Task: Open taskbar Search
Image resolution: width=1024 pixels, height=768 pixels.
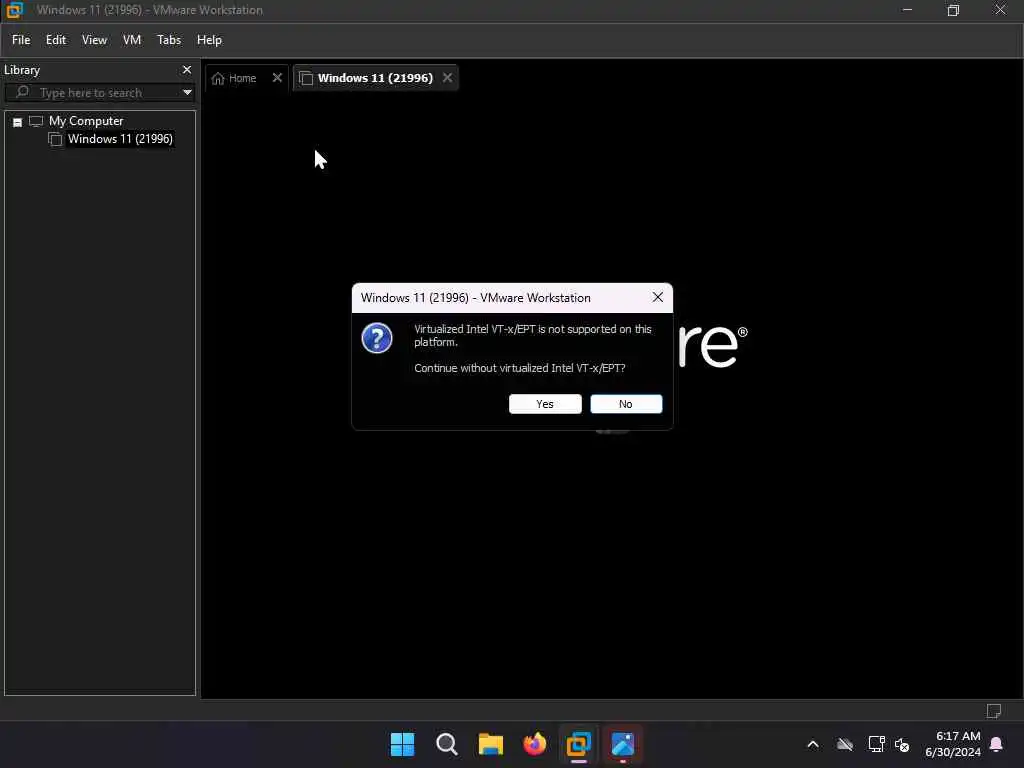Action: coord(447,744)
